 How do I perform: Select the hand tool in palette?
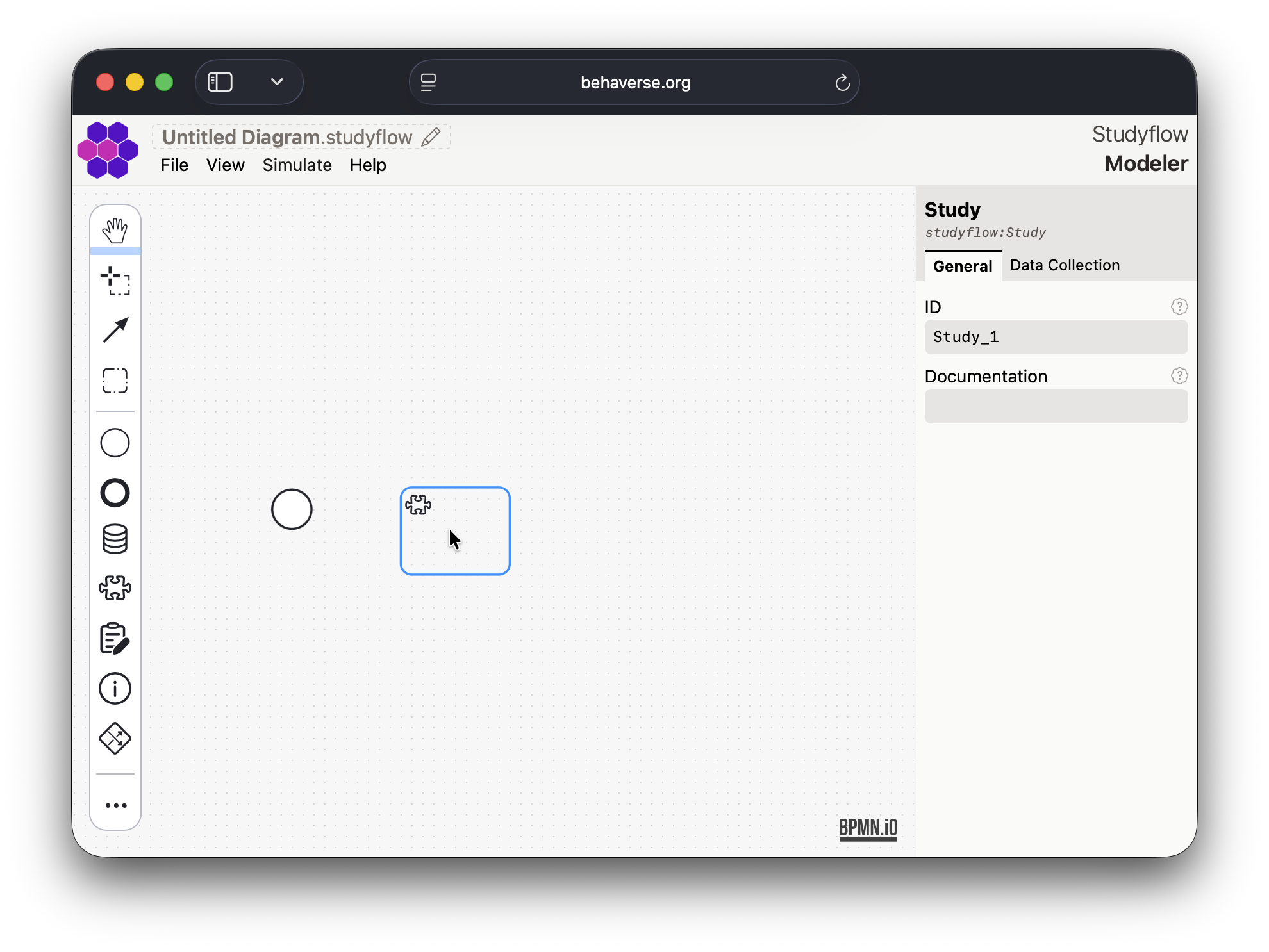click(x=115, y=231)
